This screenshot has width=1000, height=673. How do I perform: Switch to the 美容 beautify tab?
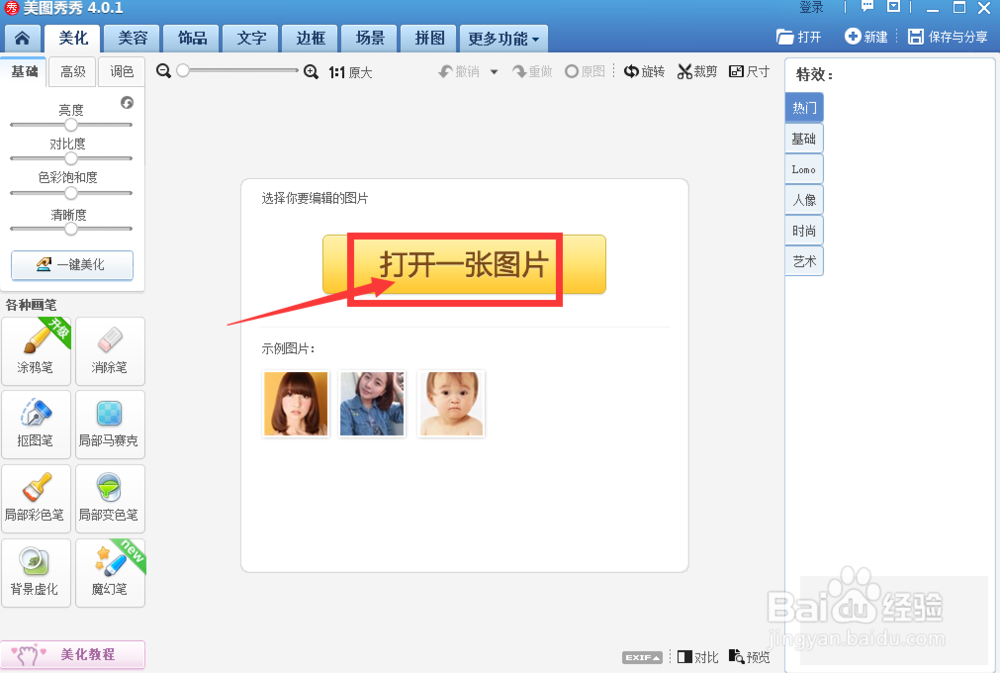[x=130, y=38]
